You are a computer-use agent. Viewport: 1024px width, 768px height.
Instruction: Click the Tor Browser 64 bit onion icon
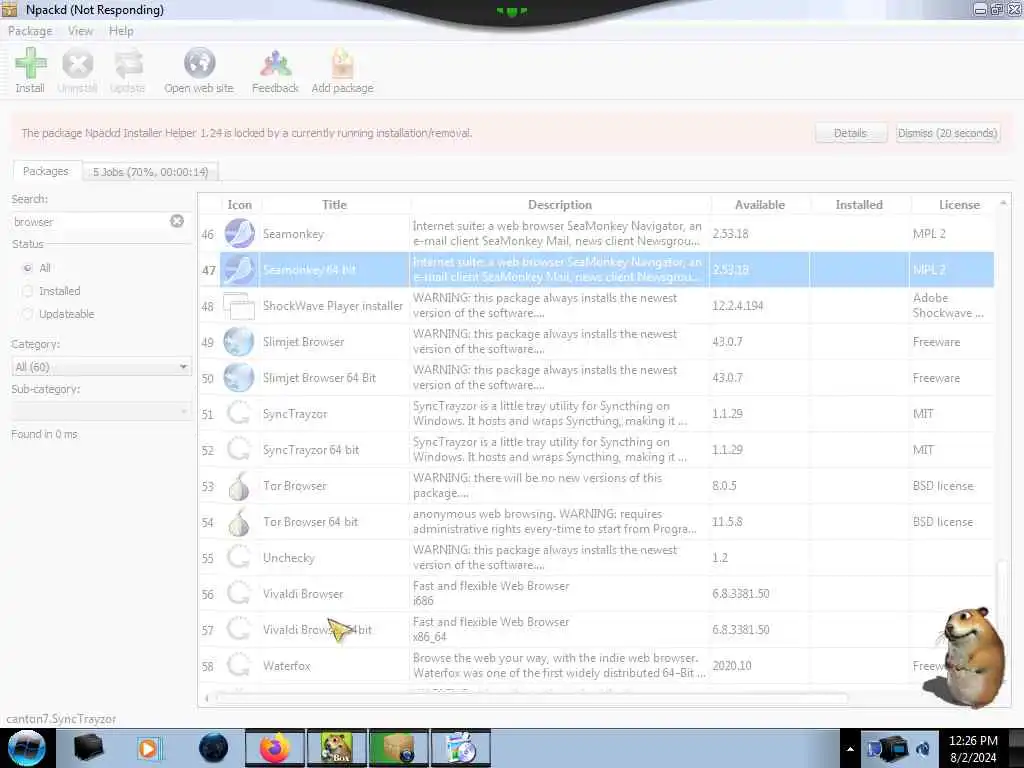pos(239,522)
